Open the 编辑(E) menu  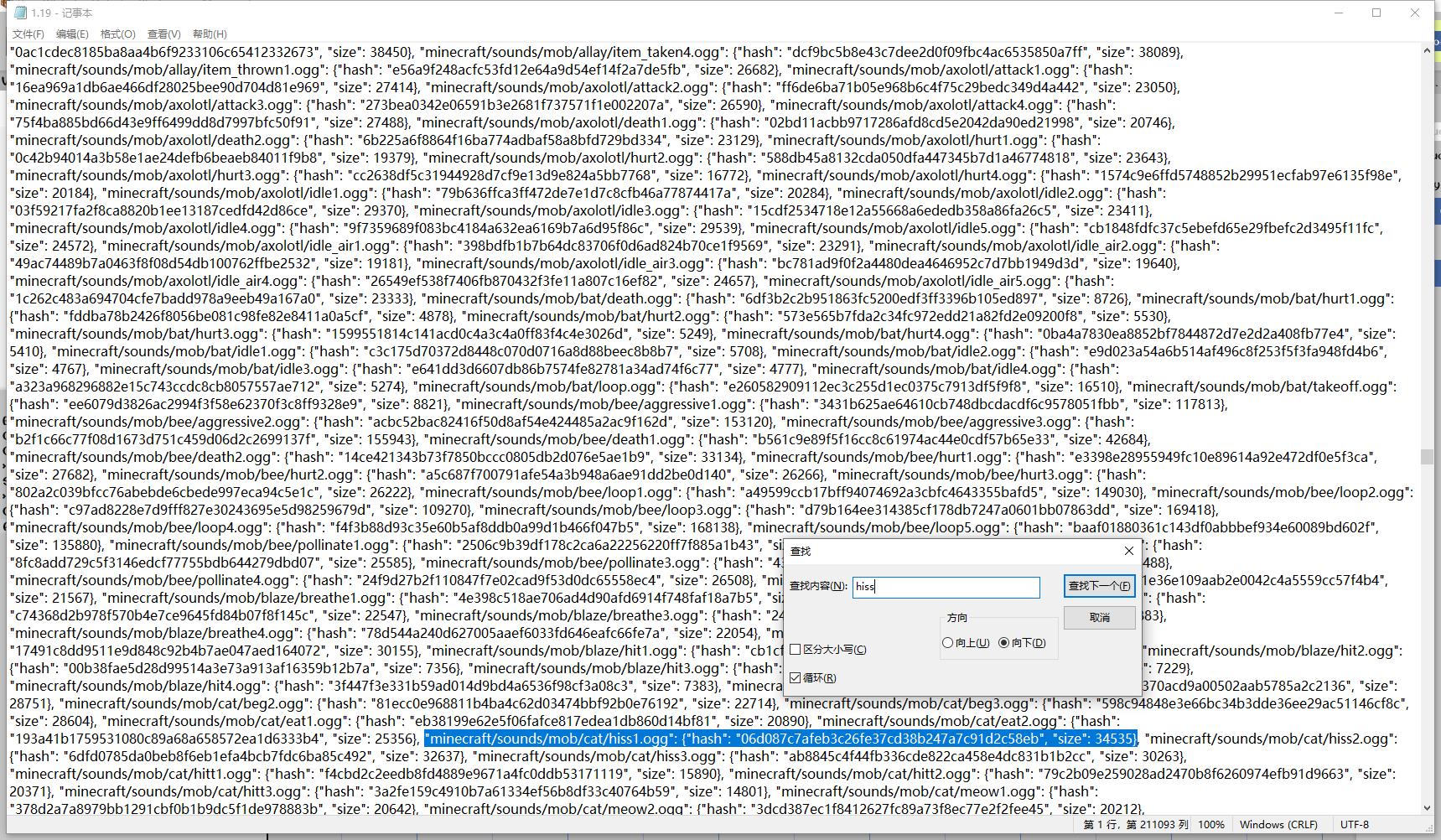tap(72, 34)
